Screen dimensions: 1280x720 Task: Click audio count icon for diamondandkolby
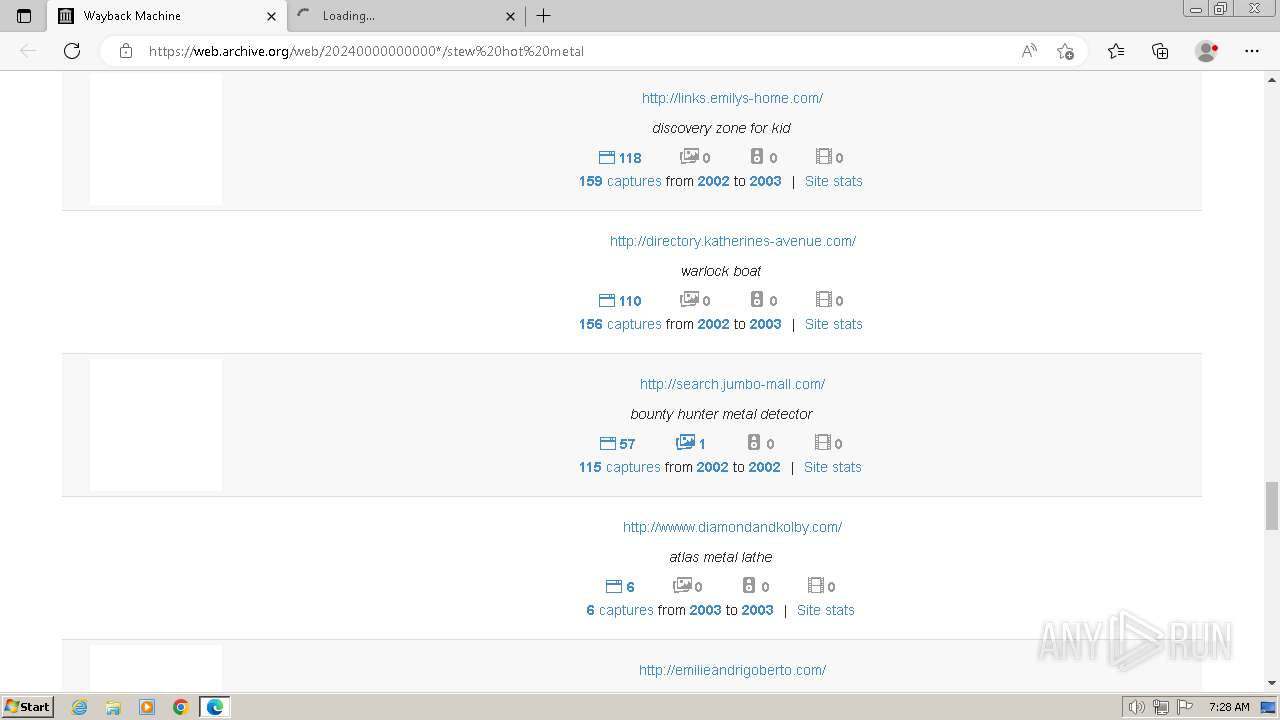[x=756, y=586]
